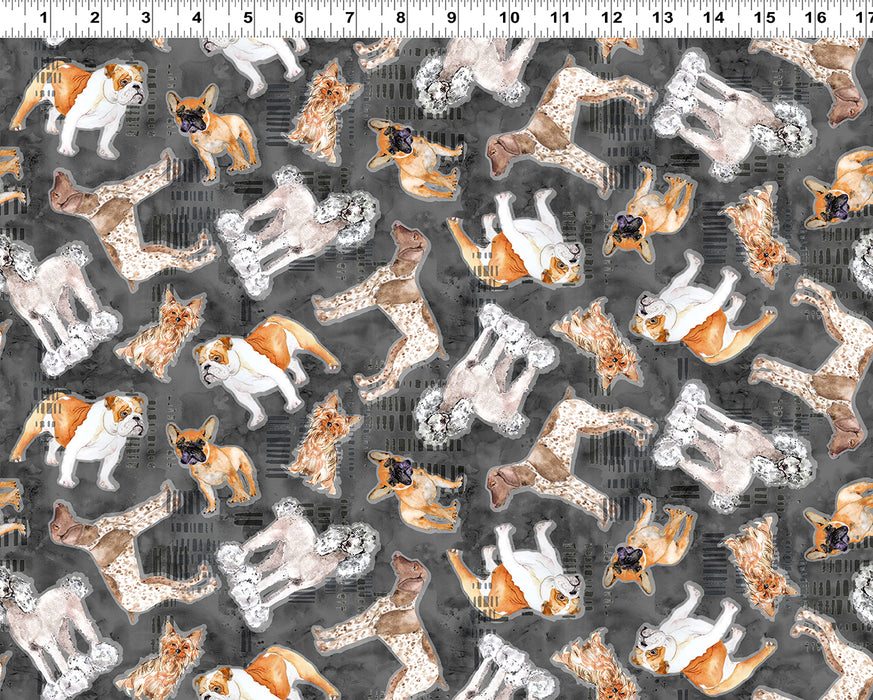Select the ruler mark labeled 16
The width and height of the screenshot is (873, 700).
(816, 17)
